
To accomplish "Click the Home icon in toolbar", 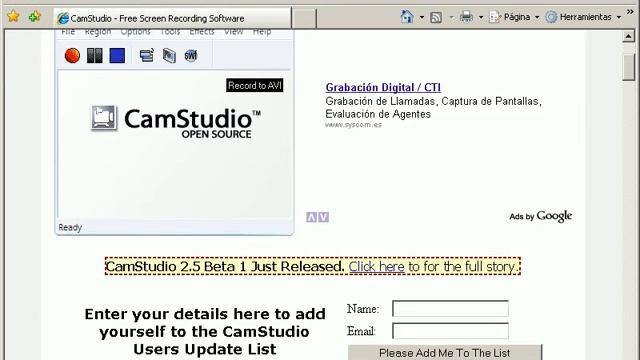I will pyautogui.click(x=407, y=17).
